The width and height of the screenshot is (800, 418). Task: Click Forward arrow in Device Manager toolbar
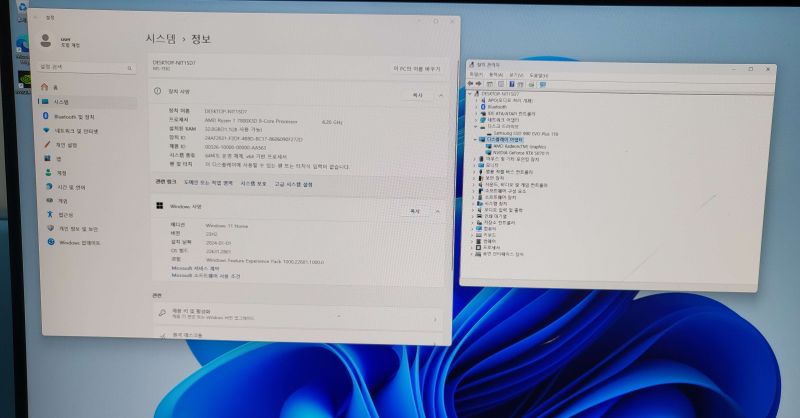click(479, 84)
